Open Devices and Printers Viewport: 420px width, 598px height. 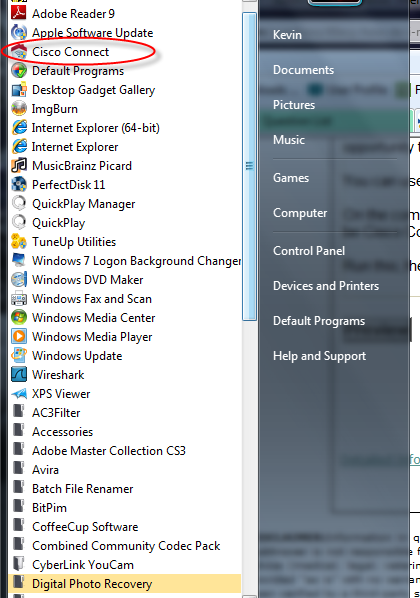[326, 286]
